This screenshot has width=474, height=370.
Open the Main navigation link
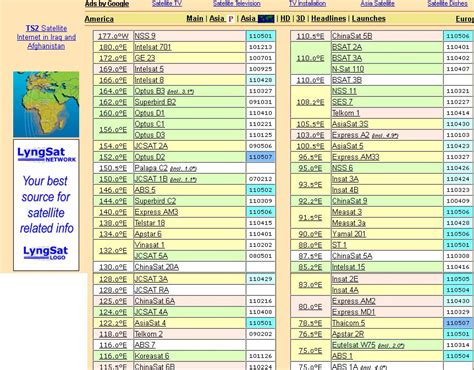point(195,19)
